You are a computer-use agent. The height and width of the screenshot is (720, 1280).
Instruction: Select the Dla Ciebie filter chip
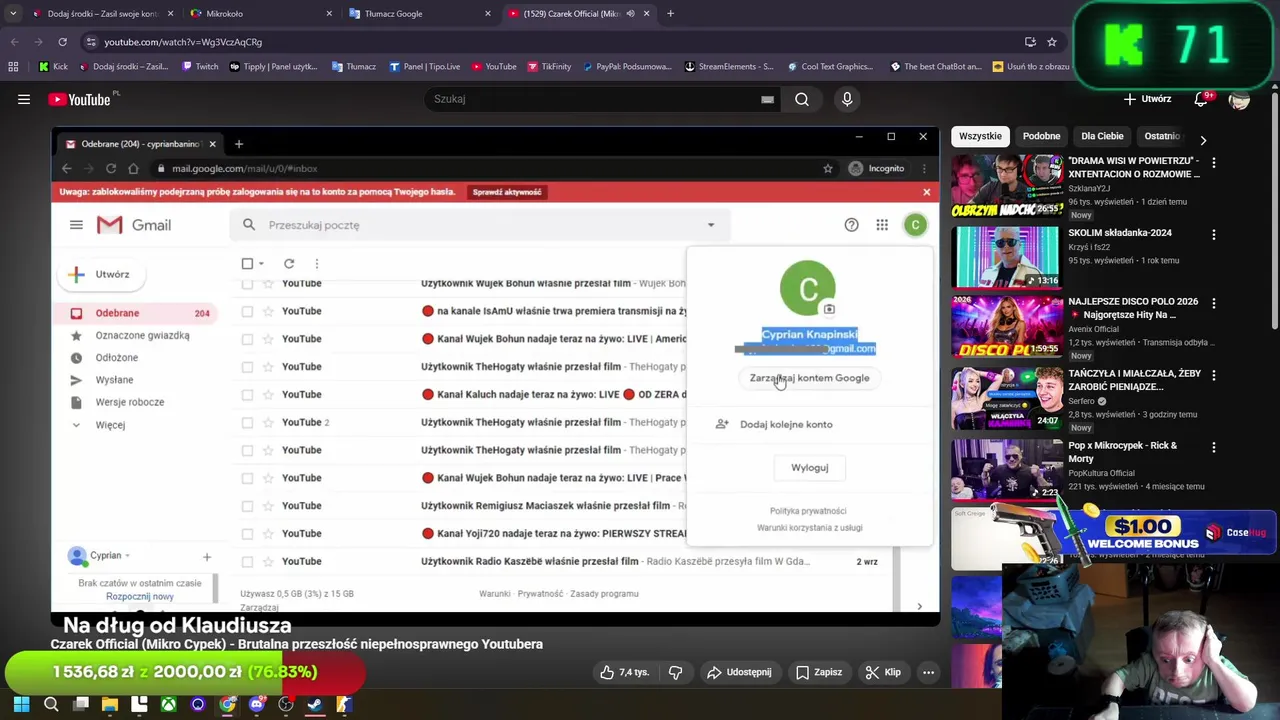[x=1102, y=136]
